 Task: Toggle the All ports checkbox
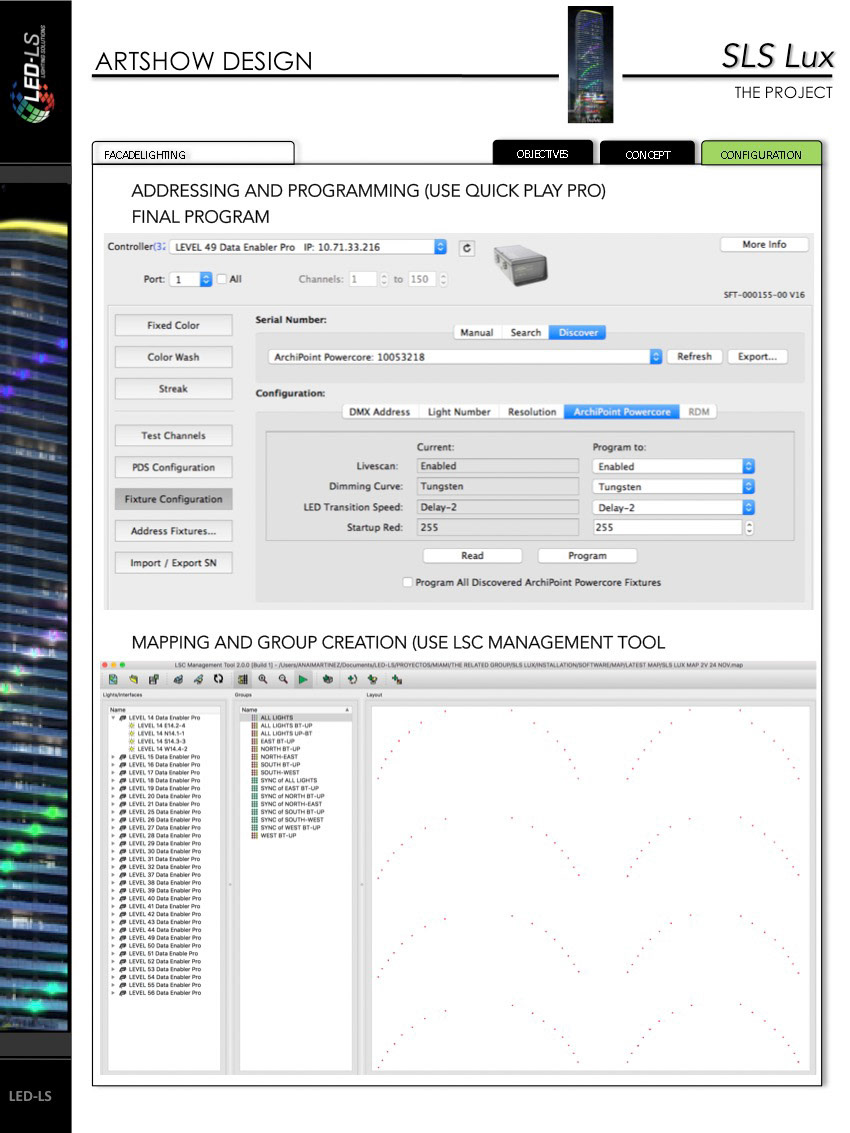click(222, 279)
